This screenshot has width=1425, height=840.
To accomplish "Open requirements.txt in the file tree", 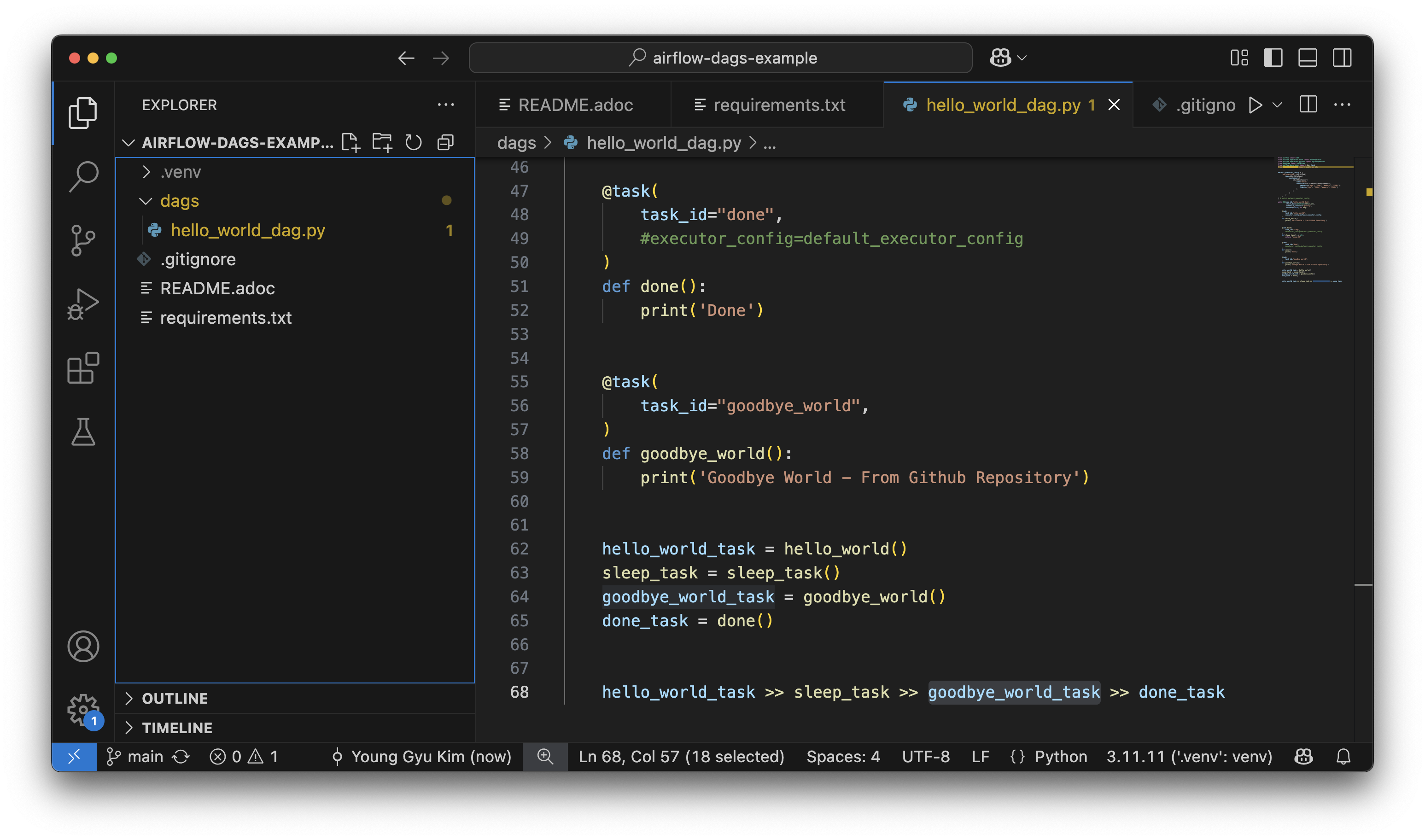I will tap(294, 318).
